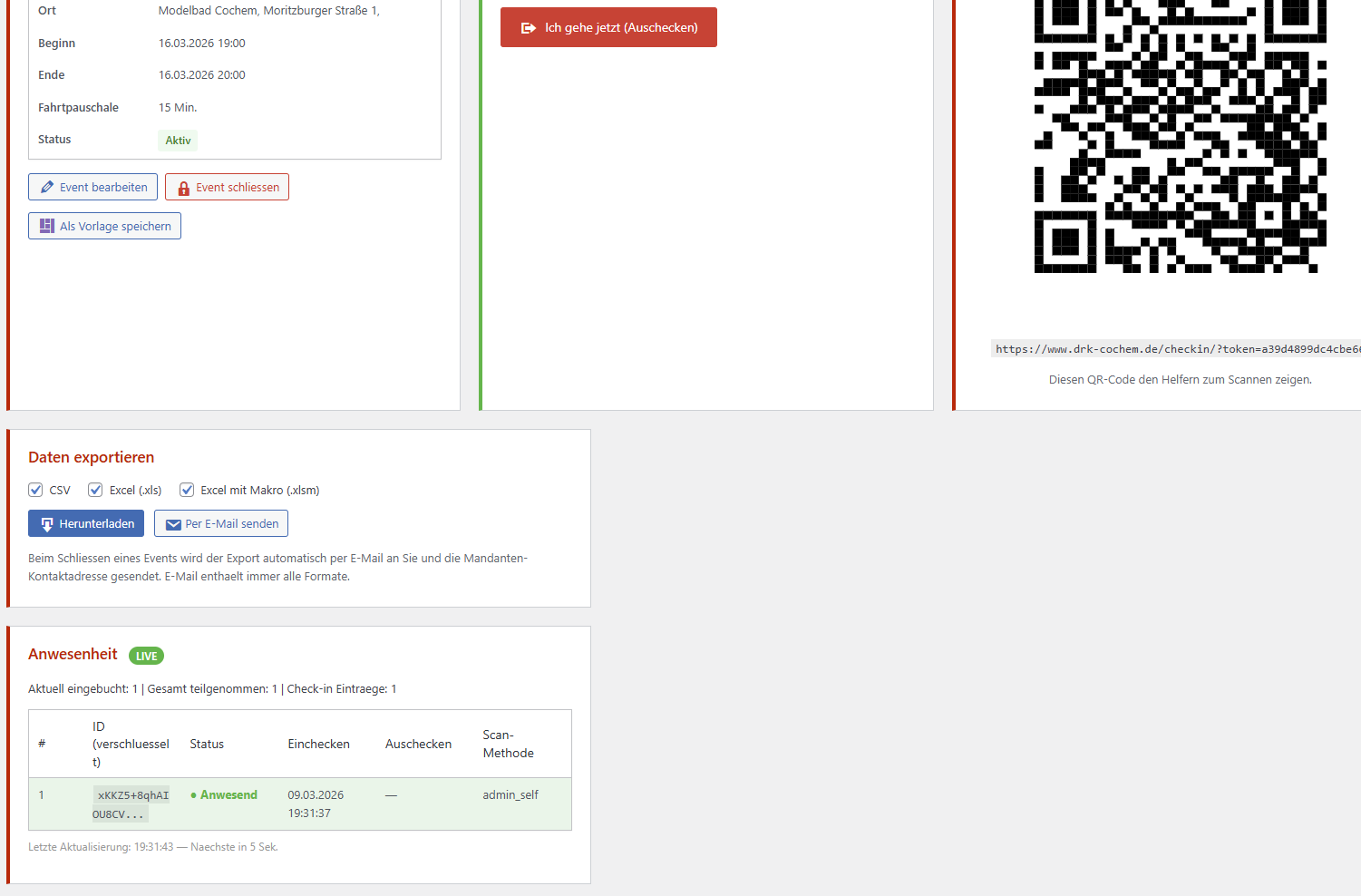This screenshot has height=896, width=1361.
Task: Click the envelope icon on Per E-Mail senden
Action: coord(173,524)
